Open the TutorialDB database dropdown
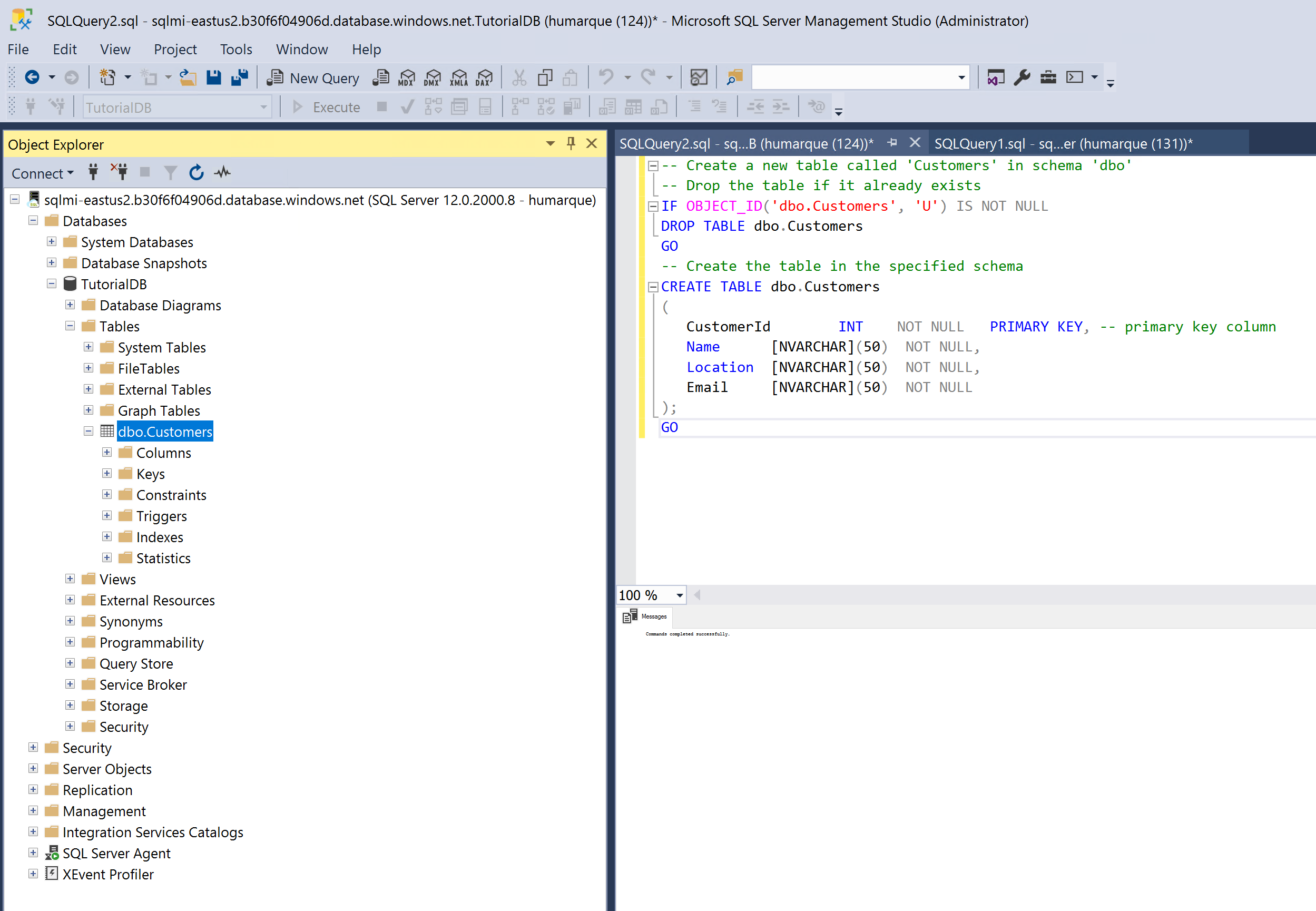Viewport: 1316px width, 911px height. click(x=263, y=107)
